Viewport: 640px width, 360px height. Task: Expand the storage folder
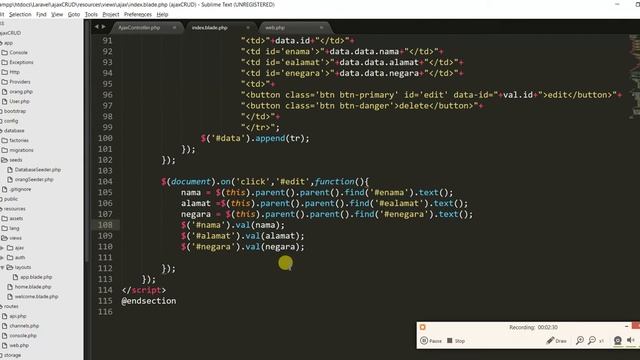12,355
